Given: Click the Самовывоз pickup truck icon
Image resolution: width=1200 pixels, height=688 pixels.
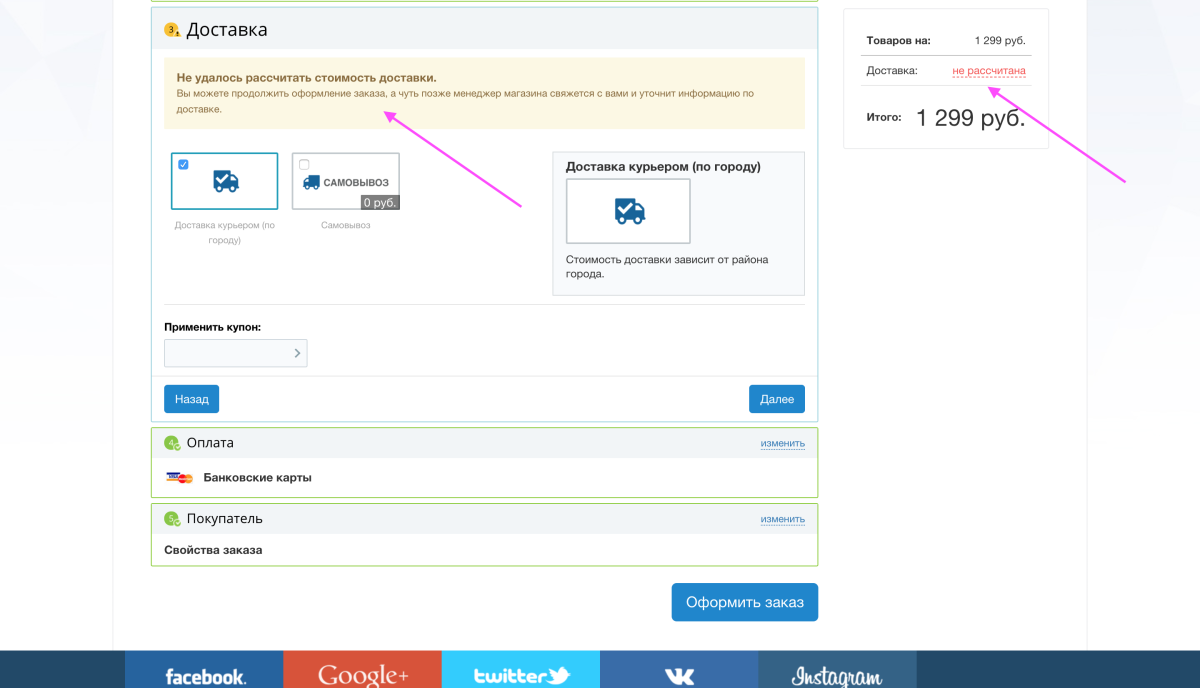Looking at the screenshot, I should point(311,182).
